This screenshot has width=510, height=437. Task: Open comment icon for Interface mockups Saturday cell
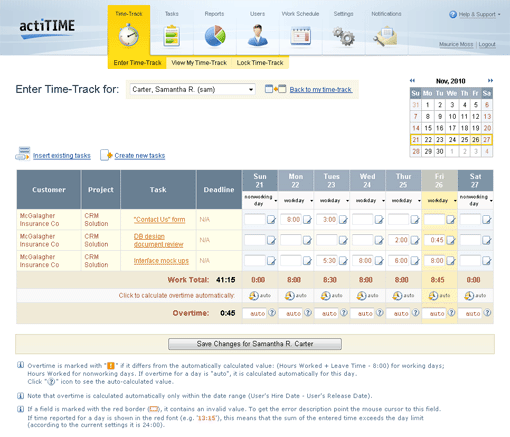coord(487,261)
